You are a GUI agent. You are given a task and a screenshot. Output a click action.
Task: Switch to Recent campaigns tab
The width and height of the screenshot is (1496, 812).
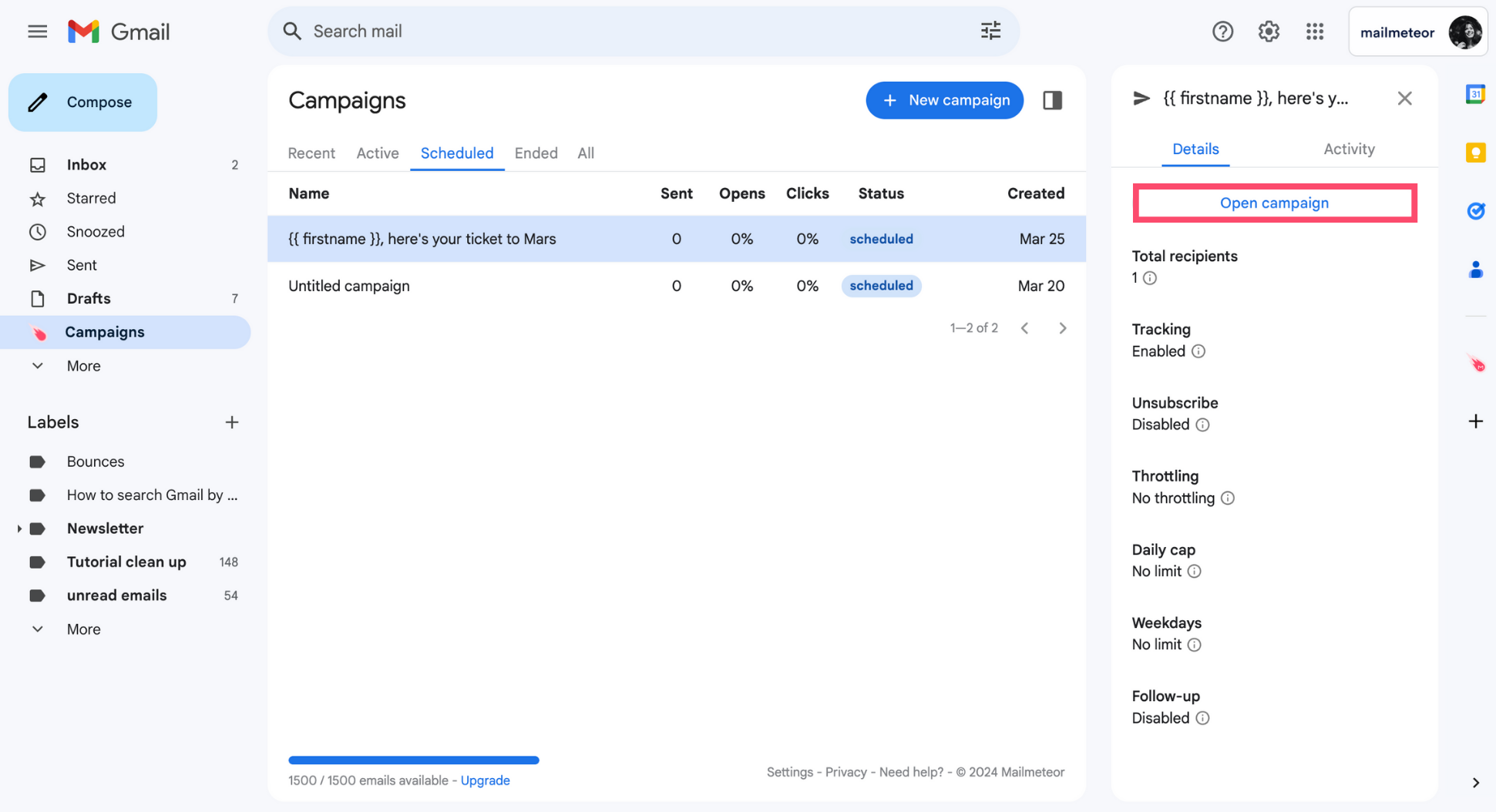311,153
